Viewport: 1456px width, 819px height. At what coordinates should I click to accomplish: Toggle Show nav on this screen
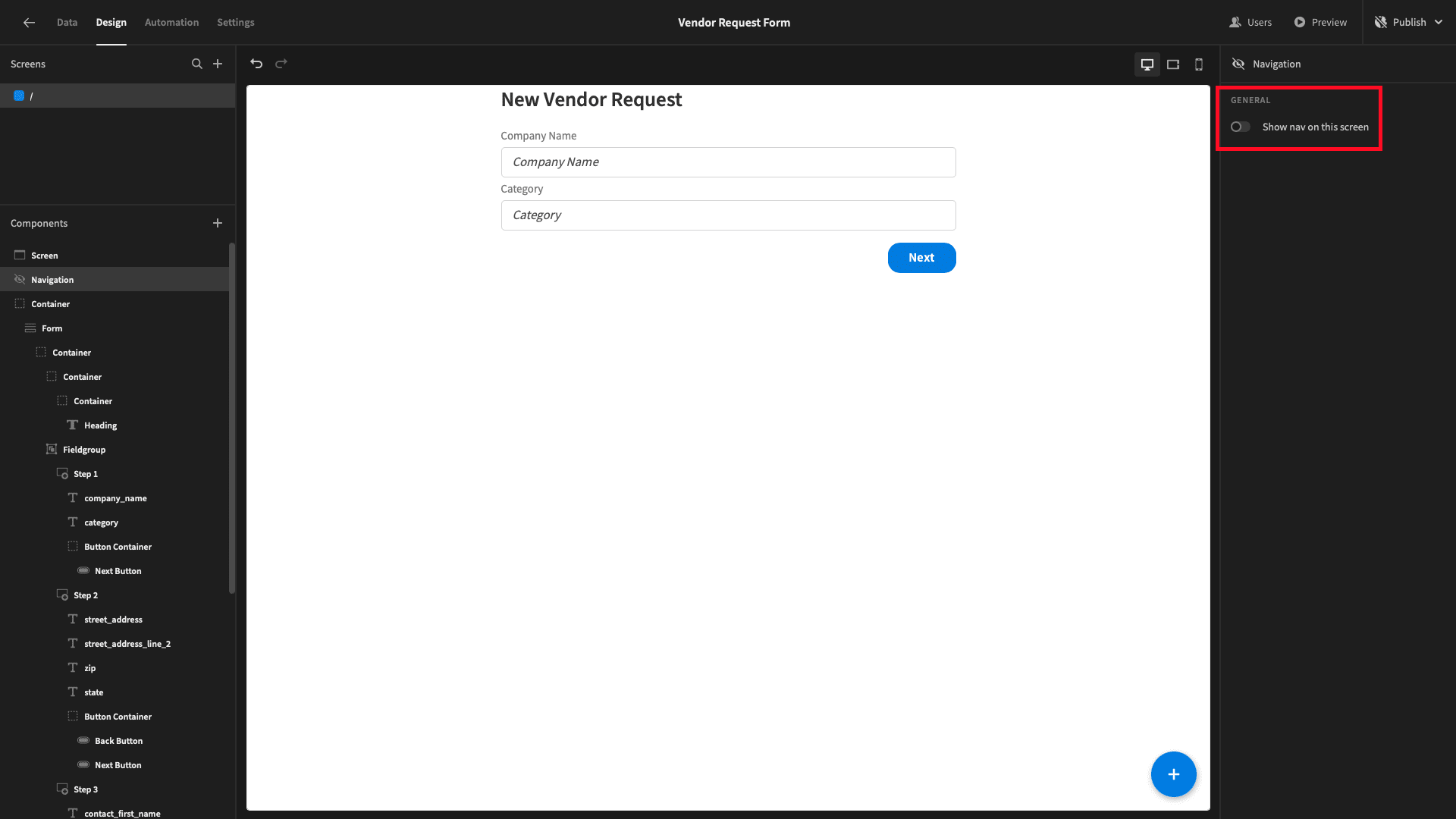coord(1240,126)
